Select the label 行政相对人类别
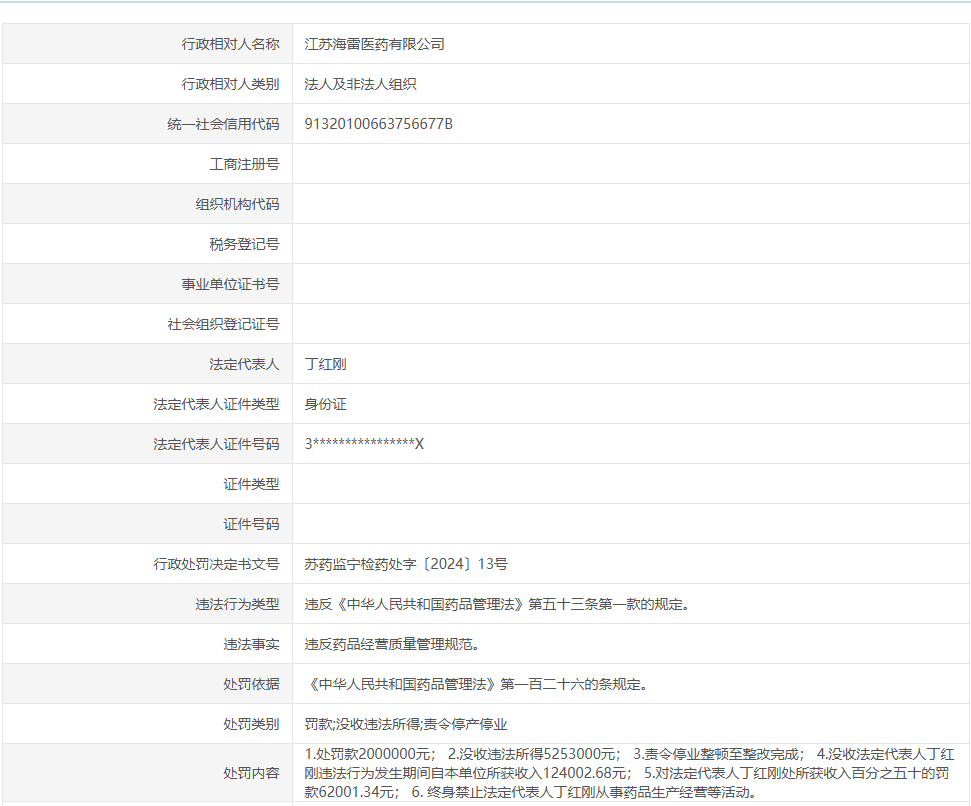971x806 pixels. point(230,84)
